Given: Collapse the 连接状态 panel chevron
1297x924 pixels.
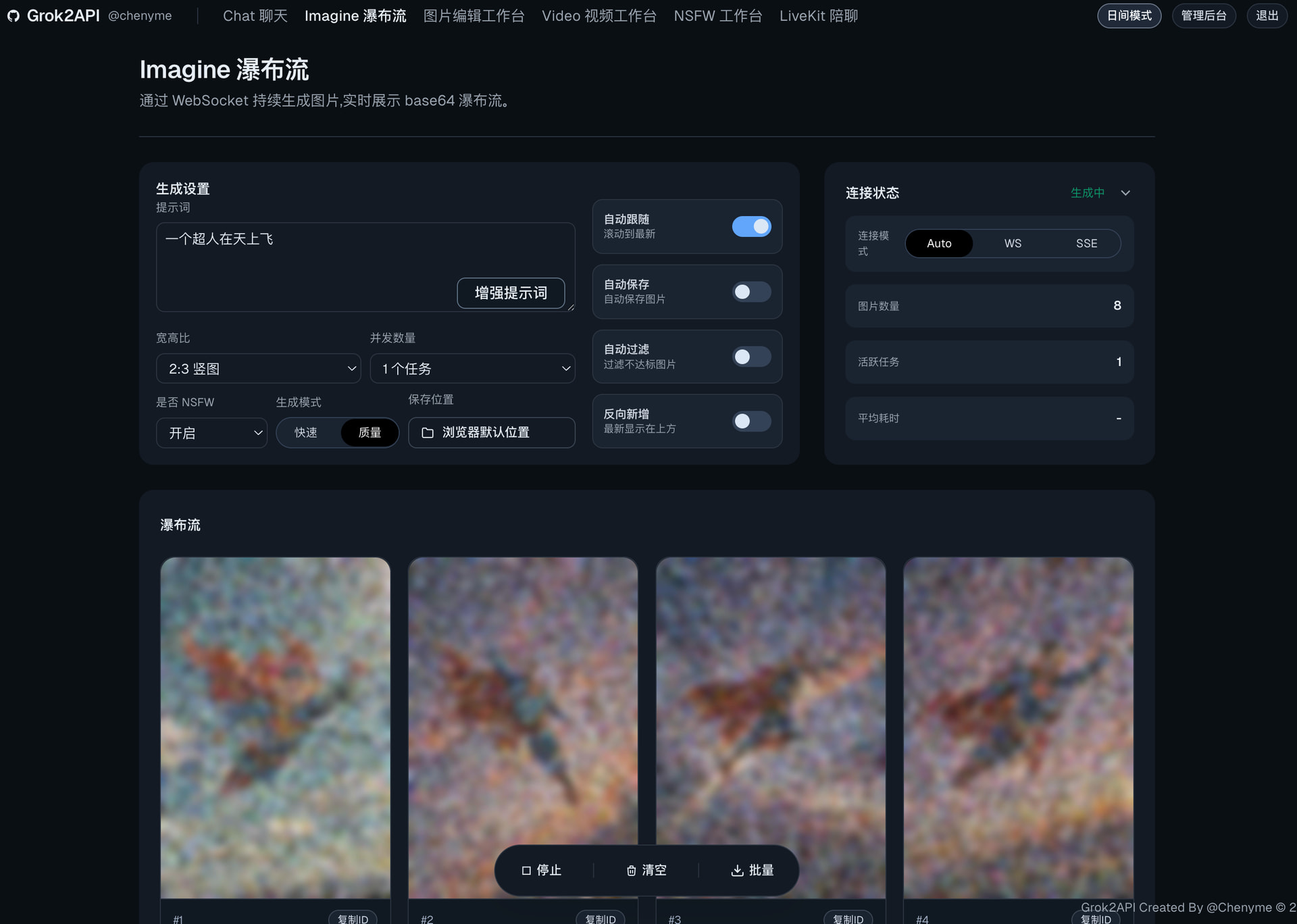Looking at the screenshot, I should point(1125,193).
